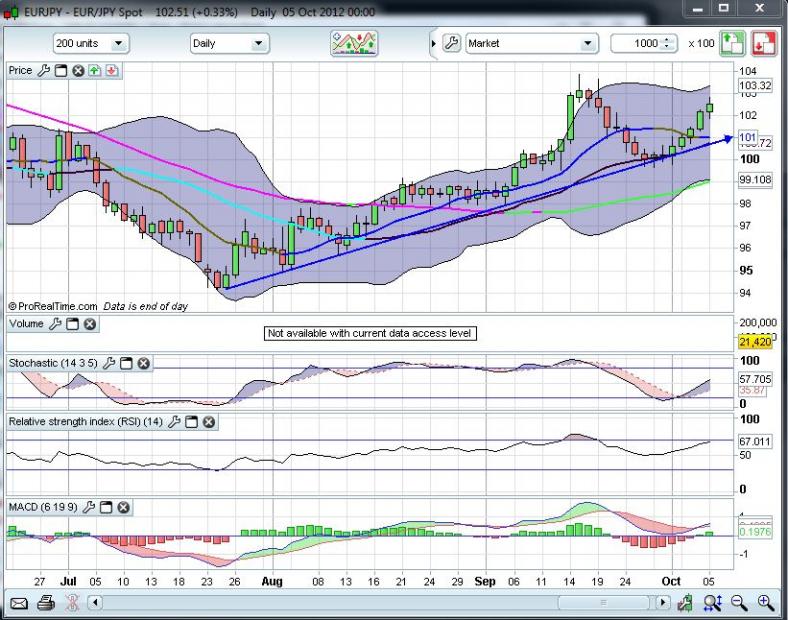Maximize the Volume panel window

(x=73, y=325)
